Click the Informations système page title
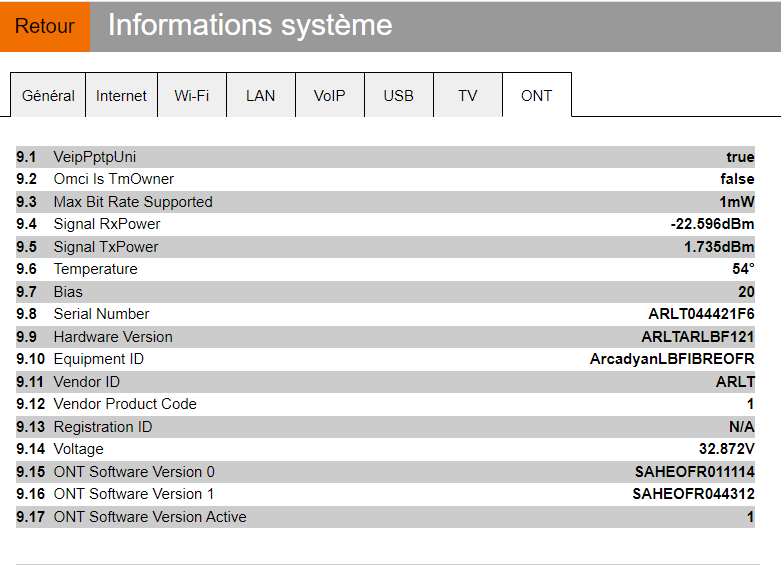The height and width of the screenshot is (574, 781). coord(250,26)
